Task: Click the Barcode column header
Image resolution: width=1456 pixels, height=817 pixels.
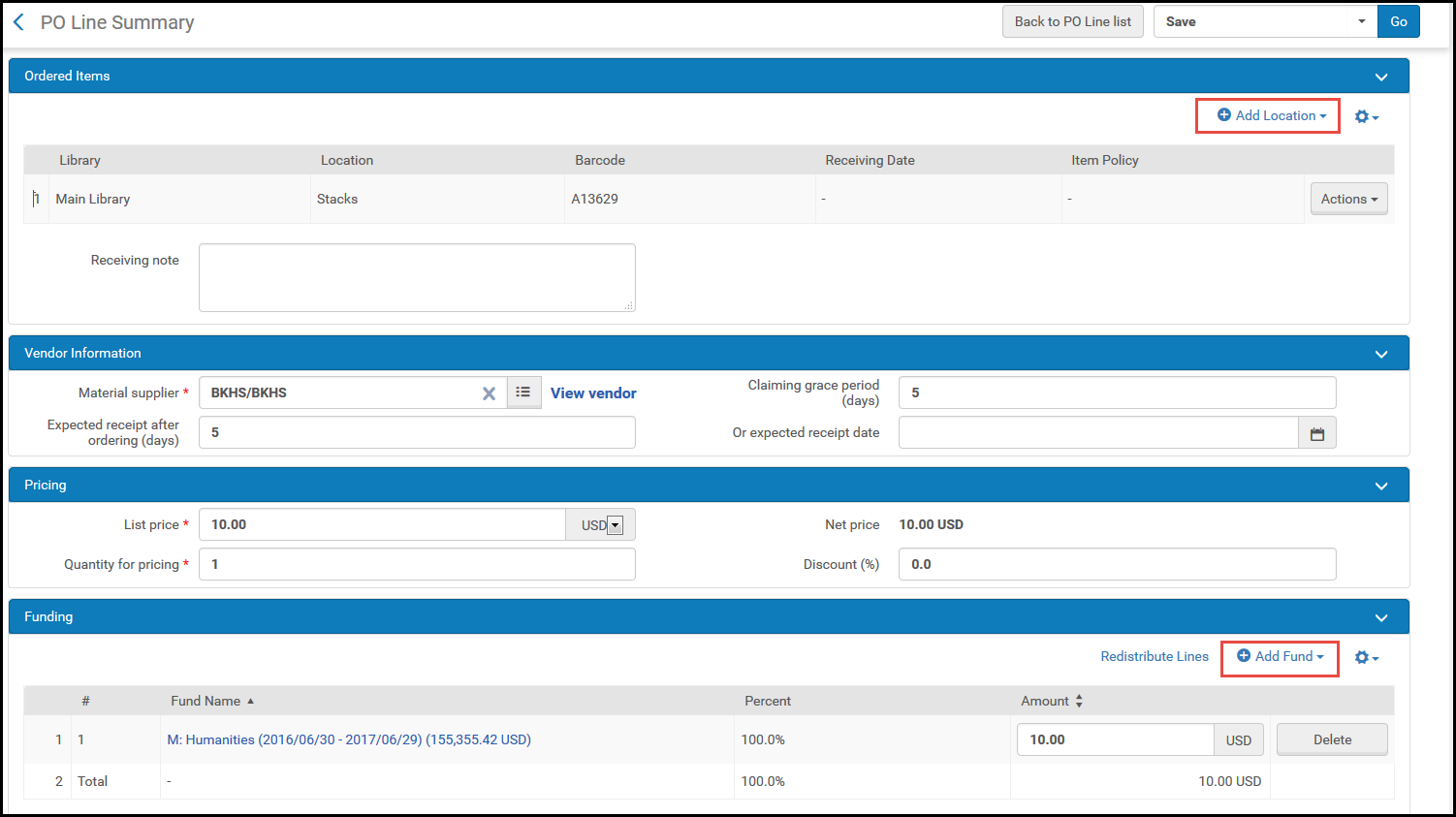Action: click(600, 160)
